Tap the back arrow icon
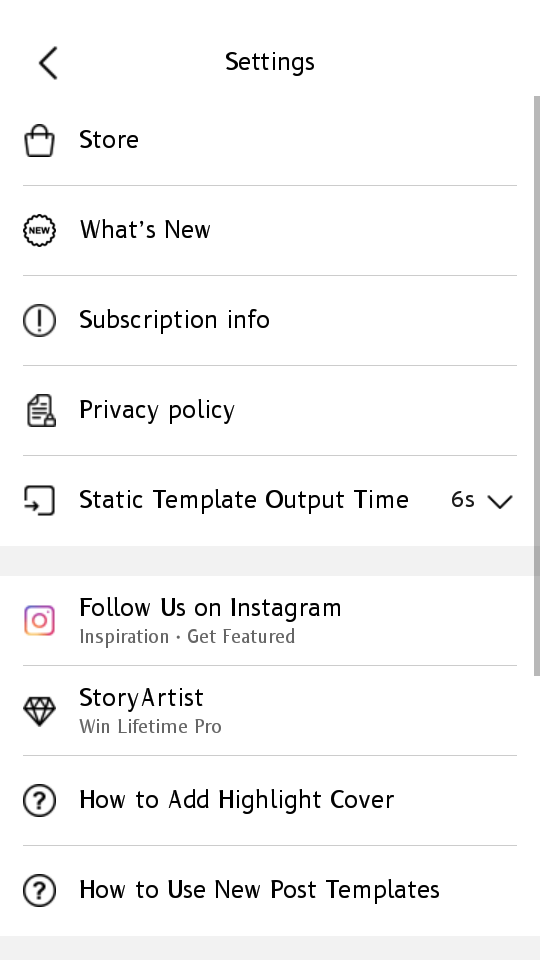The height and width of the screenshot is (960, 540). (x=48, y=63)
